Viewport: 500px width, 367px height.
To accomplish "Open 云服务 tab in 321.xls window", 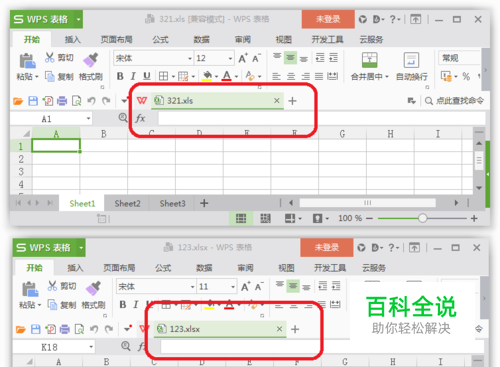I will 371,40.
